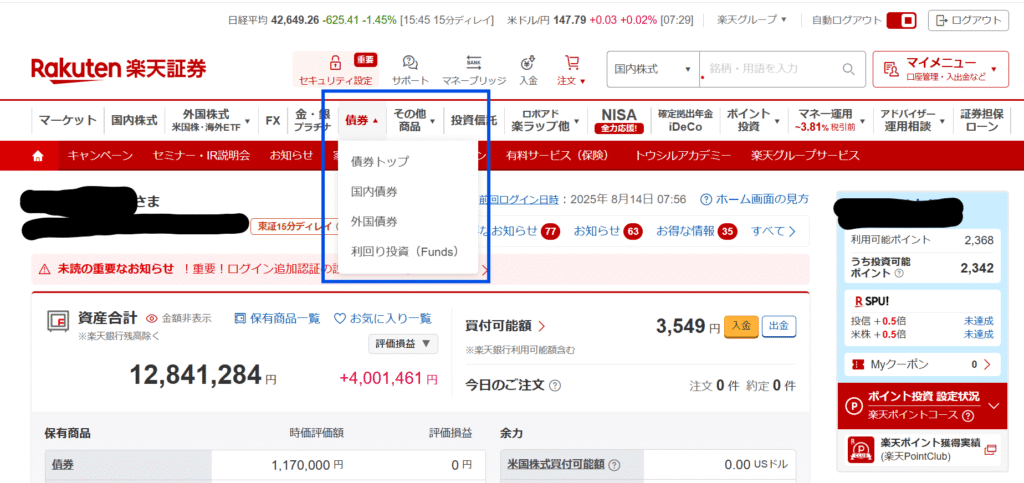
Task: Open the 金・銀 プラチナ nav tab
Action: [312, 120]
